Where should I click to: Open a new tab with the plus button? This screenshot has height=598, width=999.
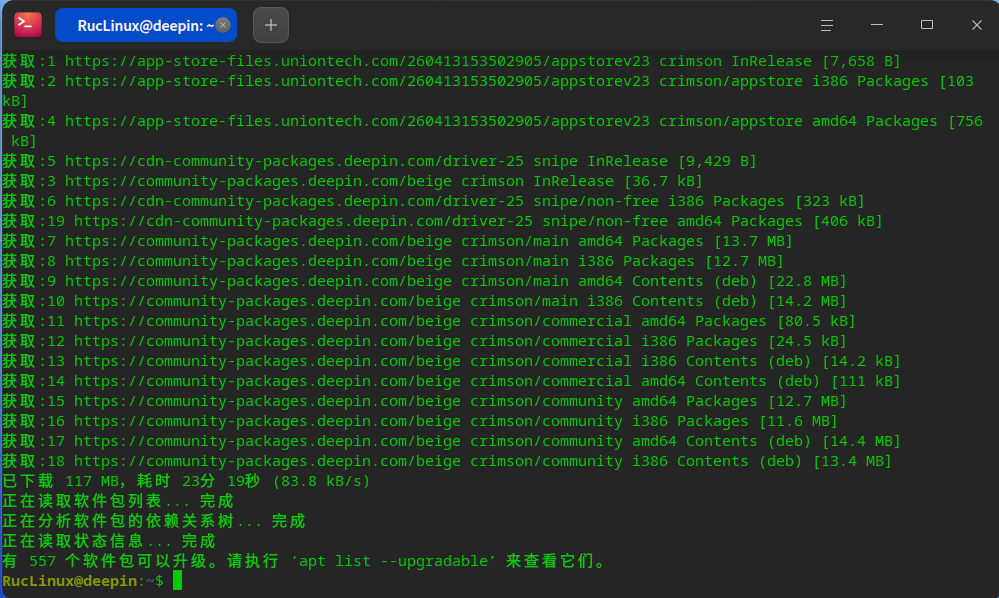click(x=271, y=25)
